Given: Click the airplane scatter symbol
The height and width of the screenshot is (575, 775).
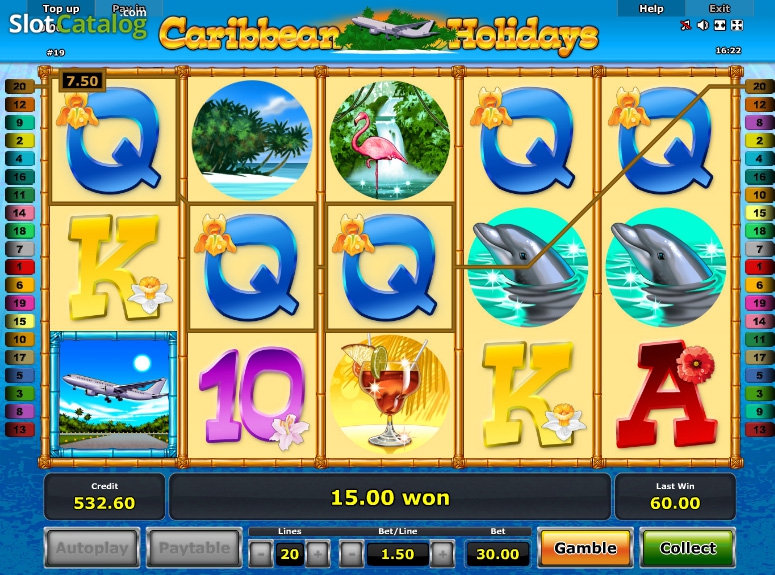Looking at the screenshot, I should click(114, 394).
